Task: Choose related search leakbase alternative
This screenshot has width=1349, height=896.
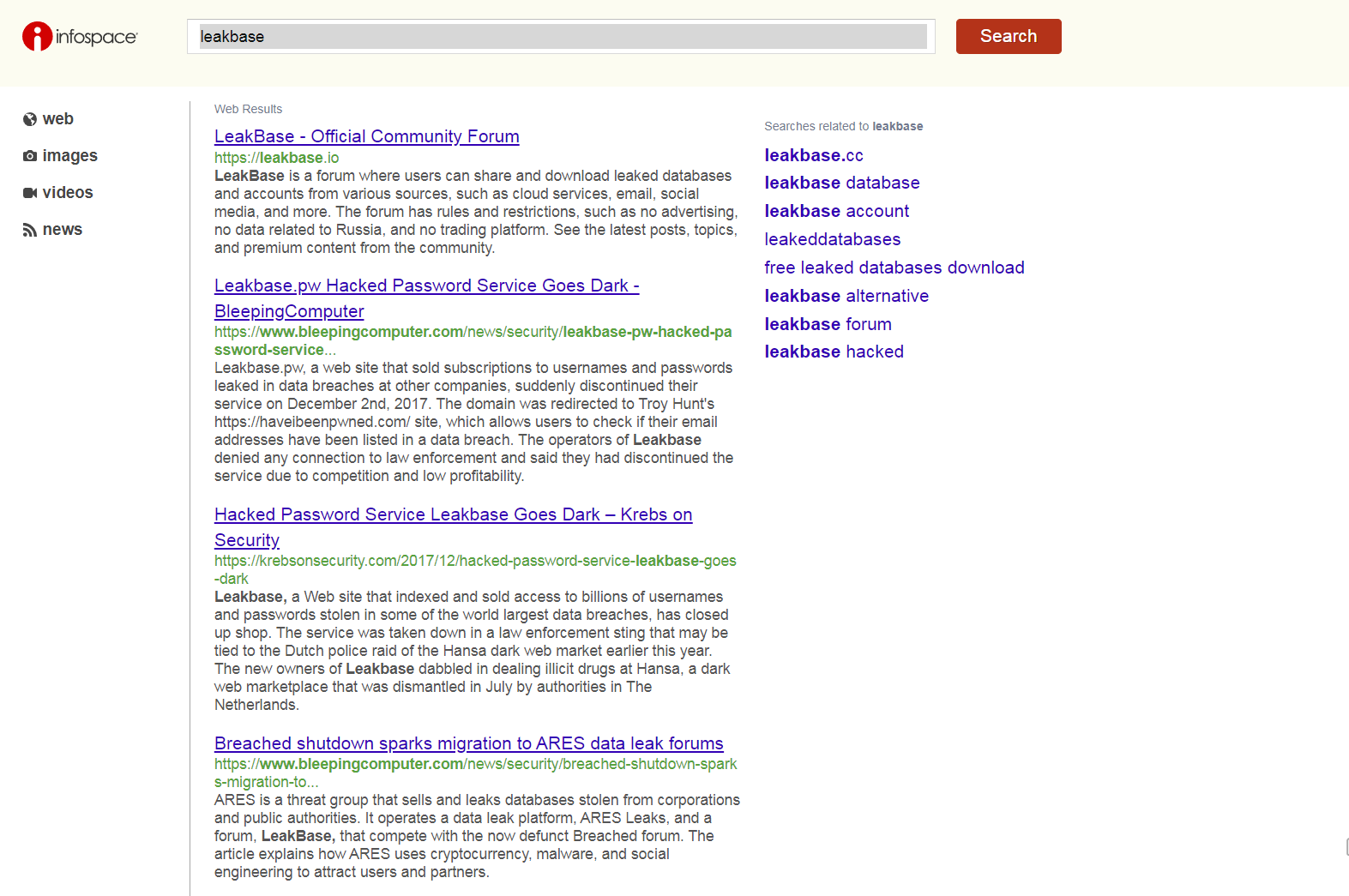Action: (846, 296)
